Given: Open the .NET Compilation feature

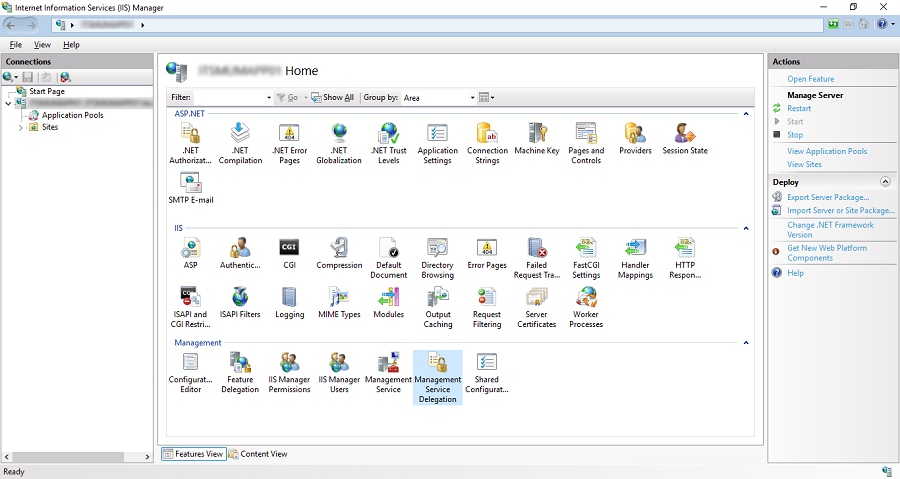Looking at the screenshot, I should coord(240,143).
